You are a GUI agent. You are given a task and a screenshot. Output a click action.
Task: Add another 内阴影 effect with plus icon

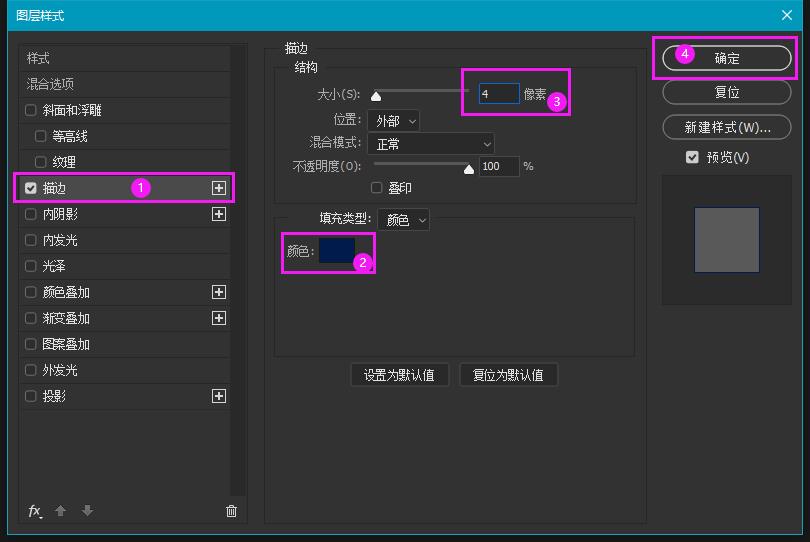(x=219, y=214)
